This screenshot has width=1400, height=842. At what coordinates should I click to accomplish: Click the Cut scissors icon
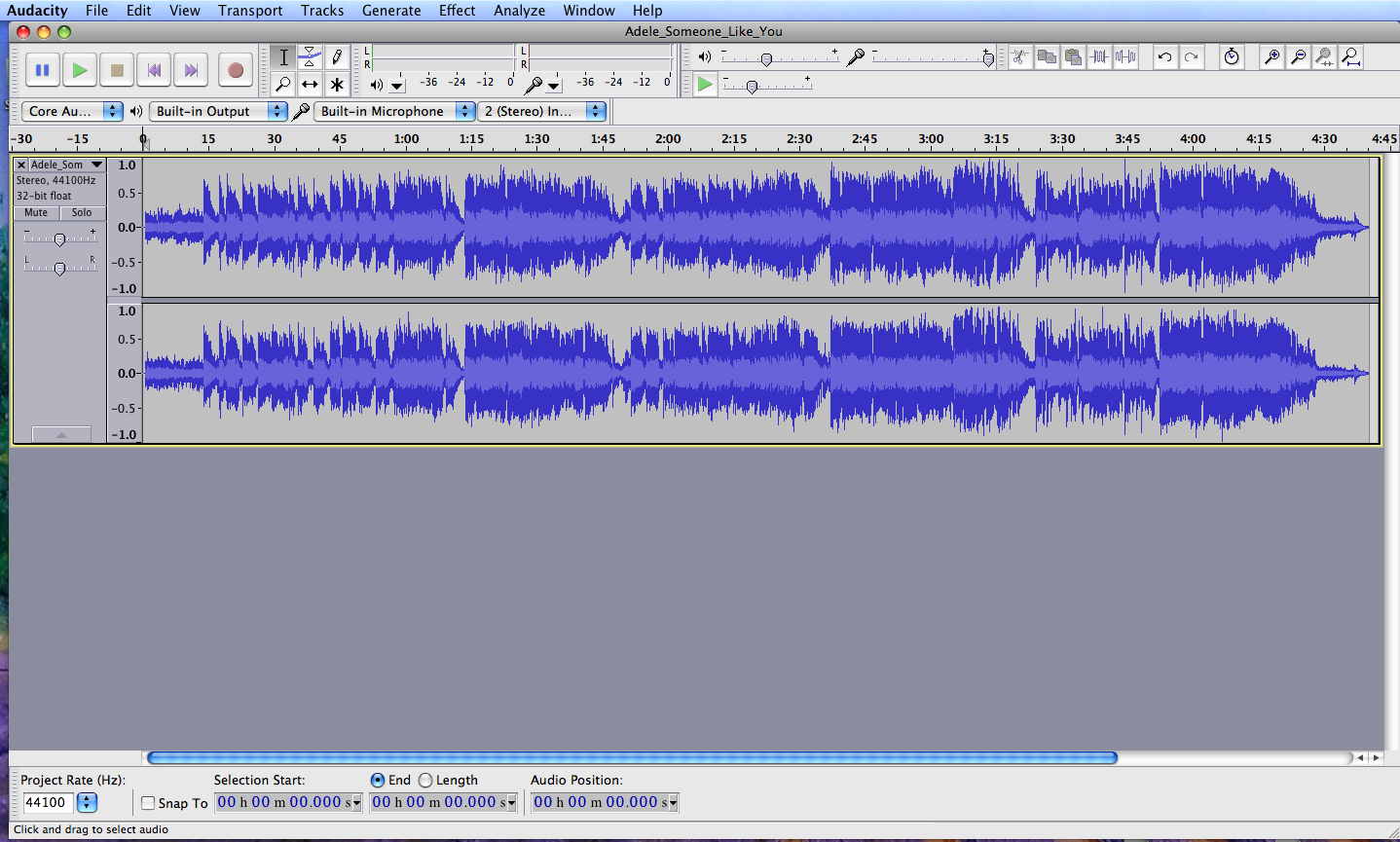[x=1019, y=57]
